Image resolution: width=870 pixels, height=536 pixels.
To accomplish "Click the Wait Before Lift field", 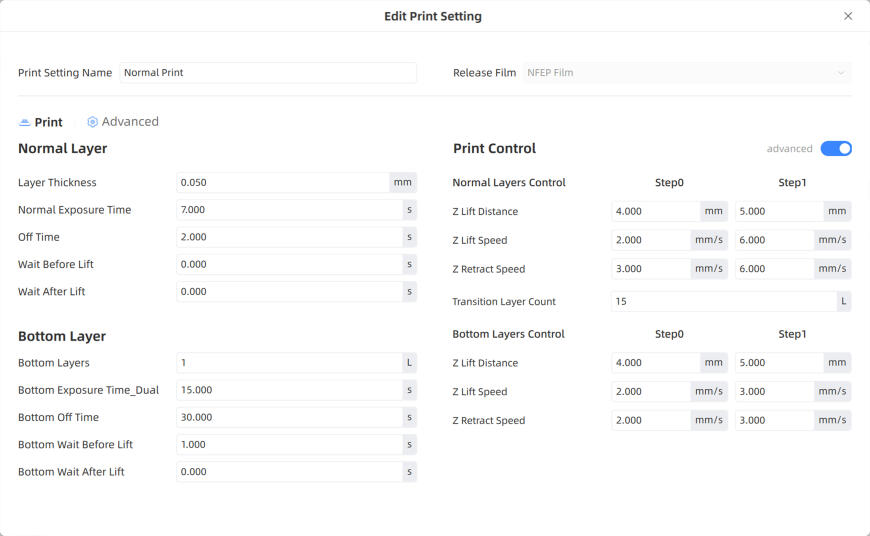I will [x=290, y=264].
